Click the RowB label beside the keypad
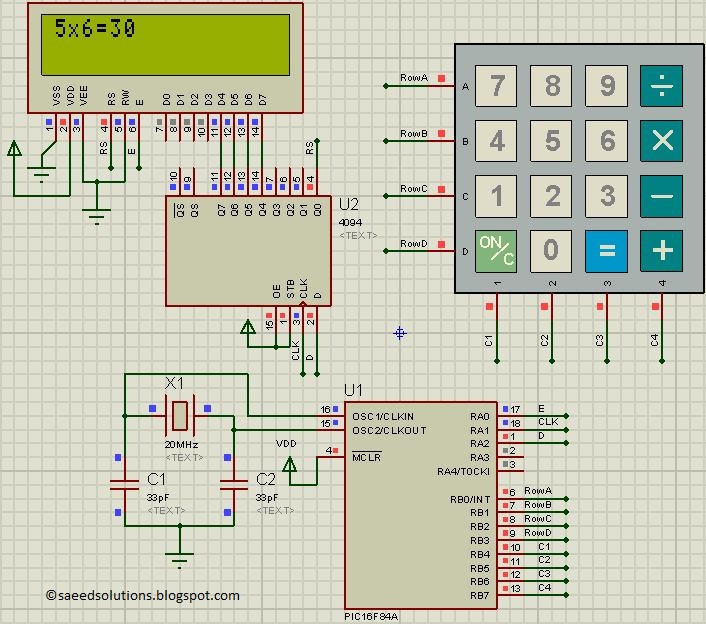This screenshot has height=624, width=706. [414, 134]
